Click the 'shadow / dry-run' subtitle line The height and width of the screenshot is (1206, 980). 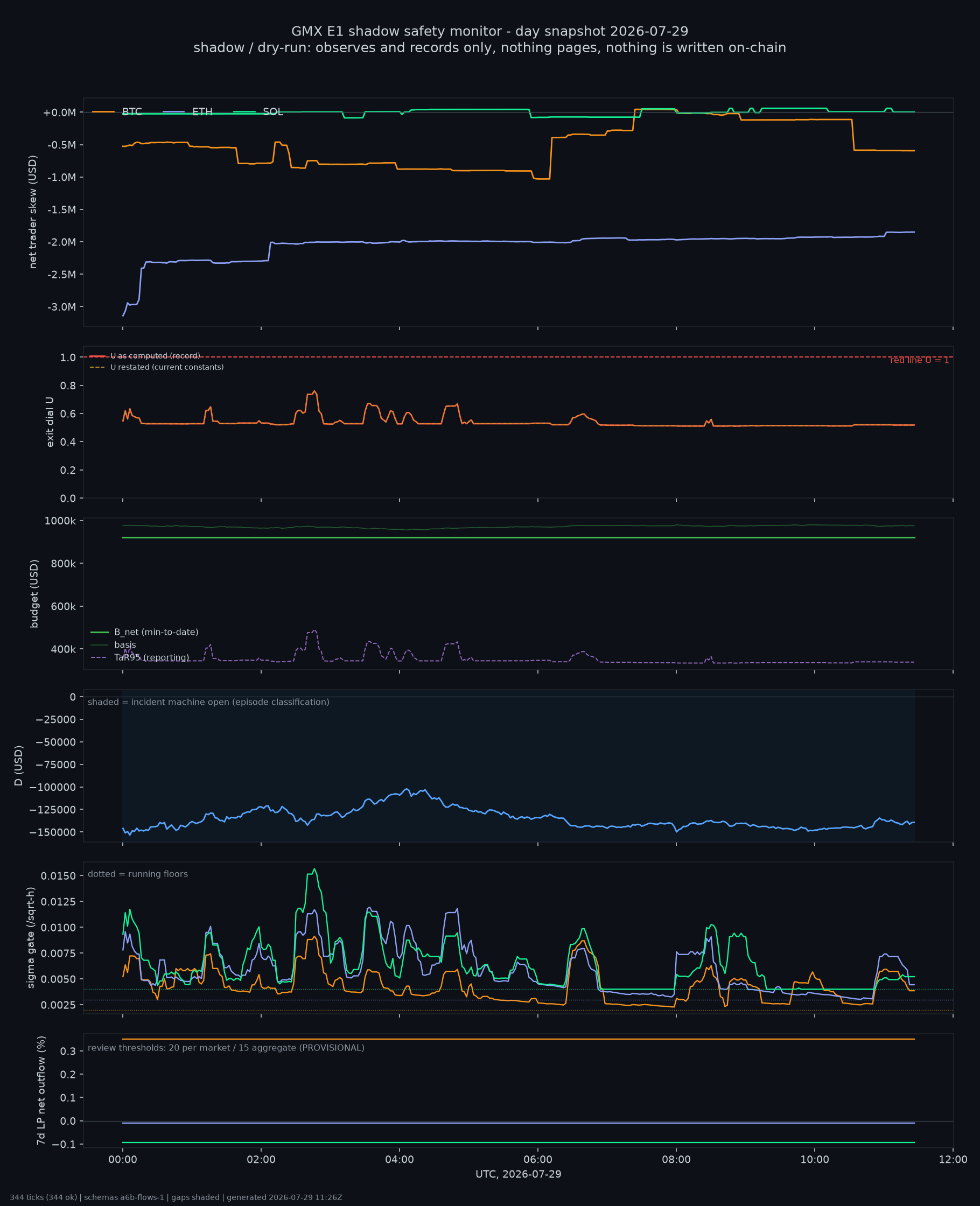(489, 47)
